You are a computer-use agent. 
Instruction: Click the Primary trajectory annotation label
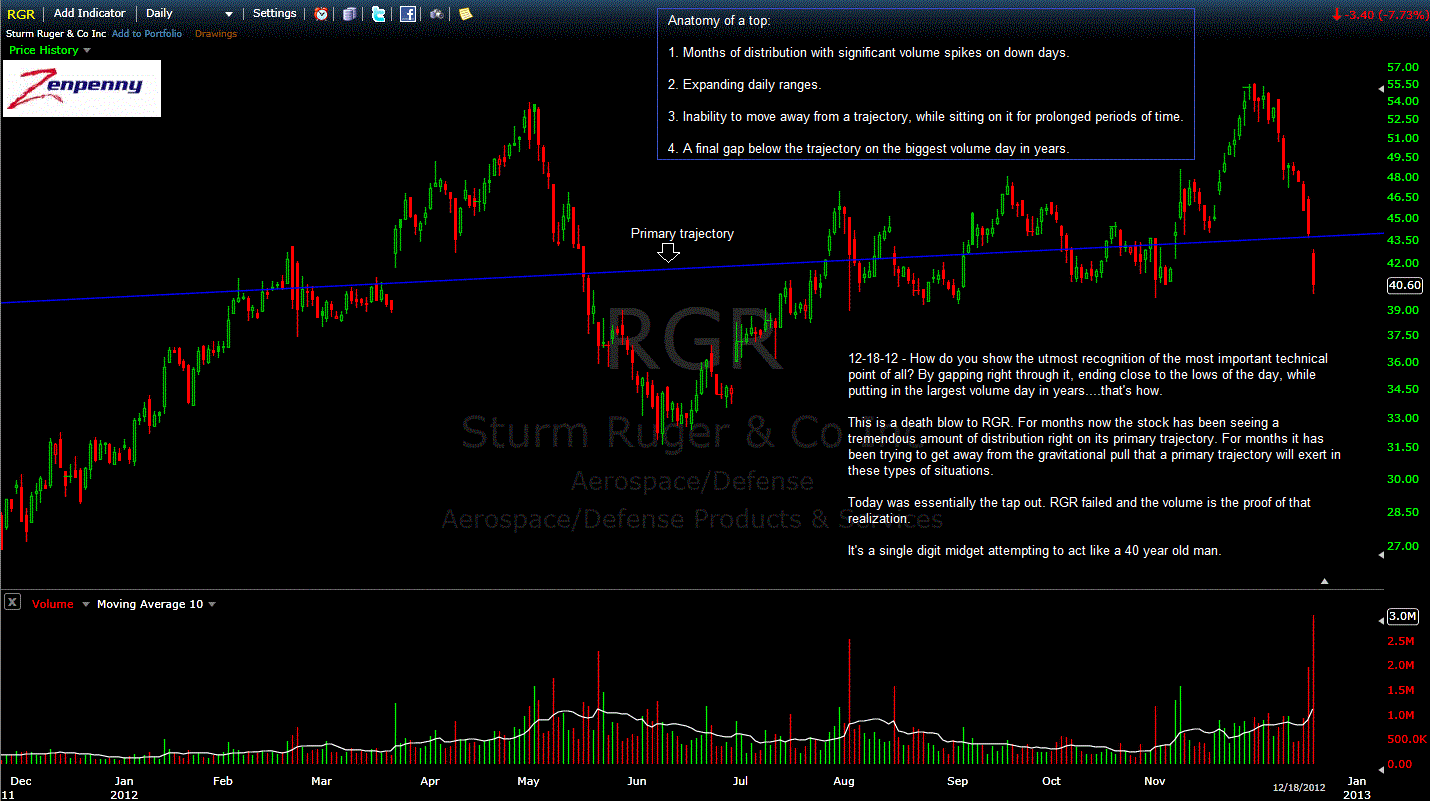pos(682,234)
